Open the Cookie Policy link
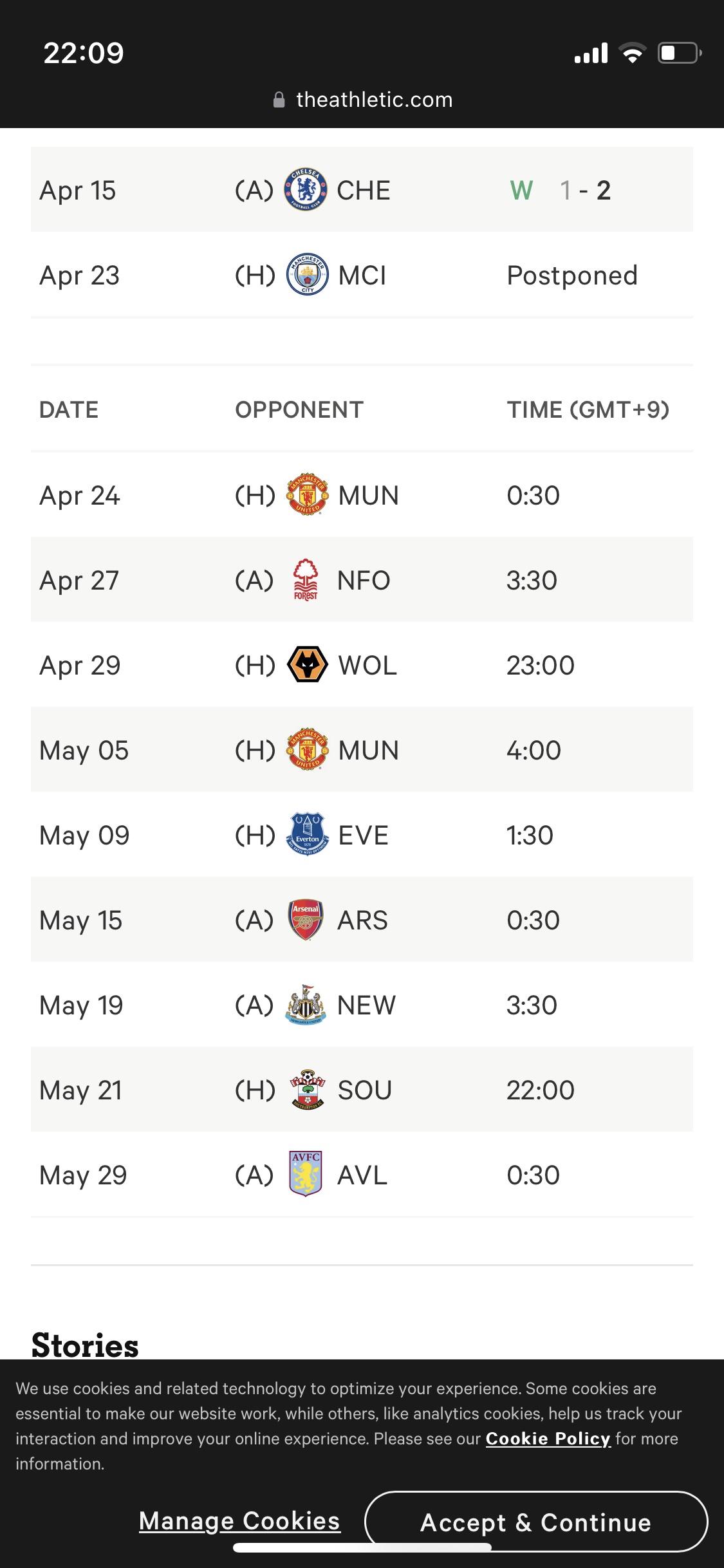This screenshot has height=1568, width=724. (x=548, y=1439)
